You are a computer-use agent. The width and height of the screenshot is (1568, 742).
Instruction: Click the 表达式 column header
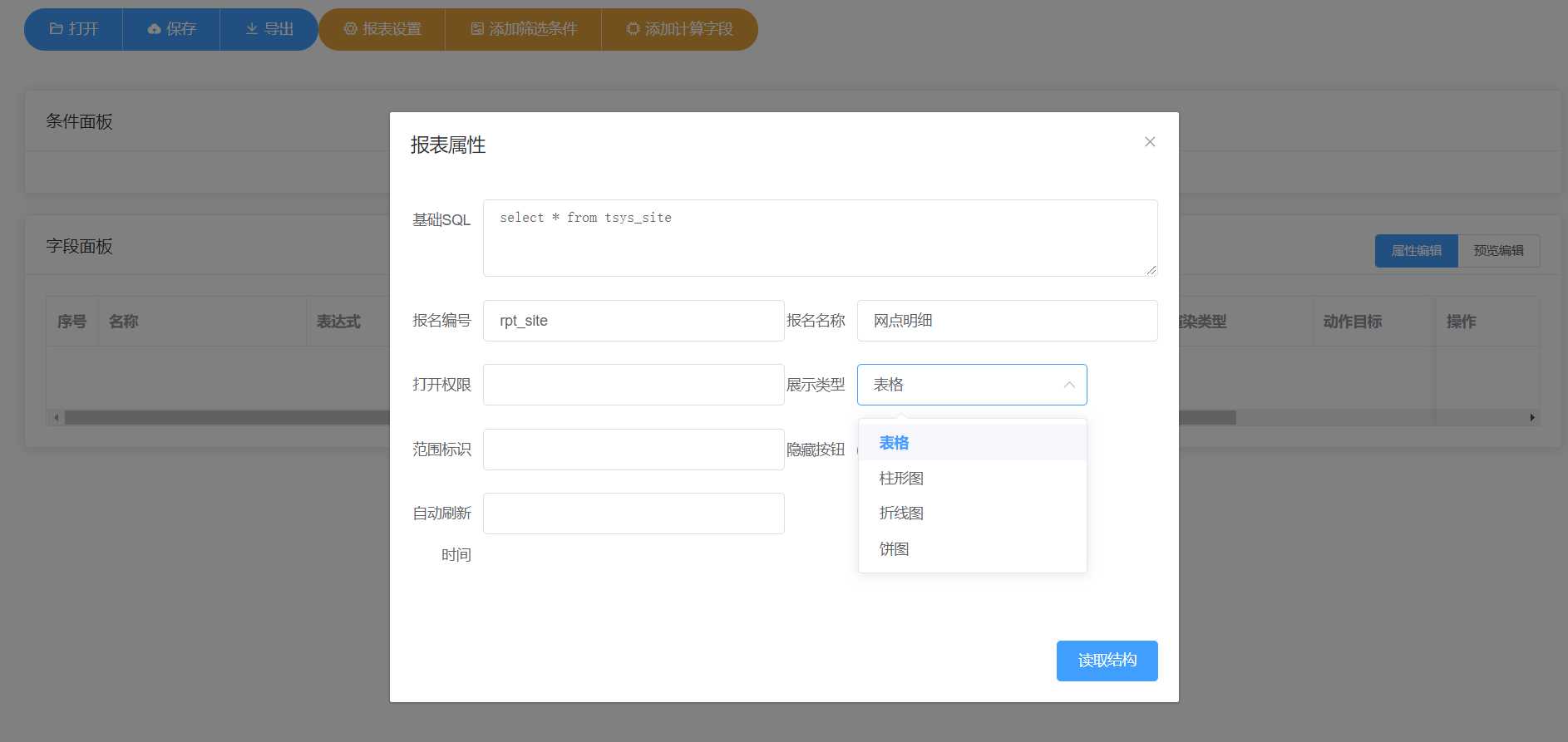(x=338, y=322)
